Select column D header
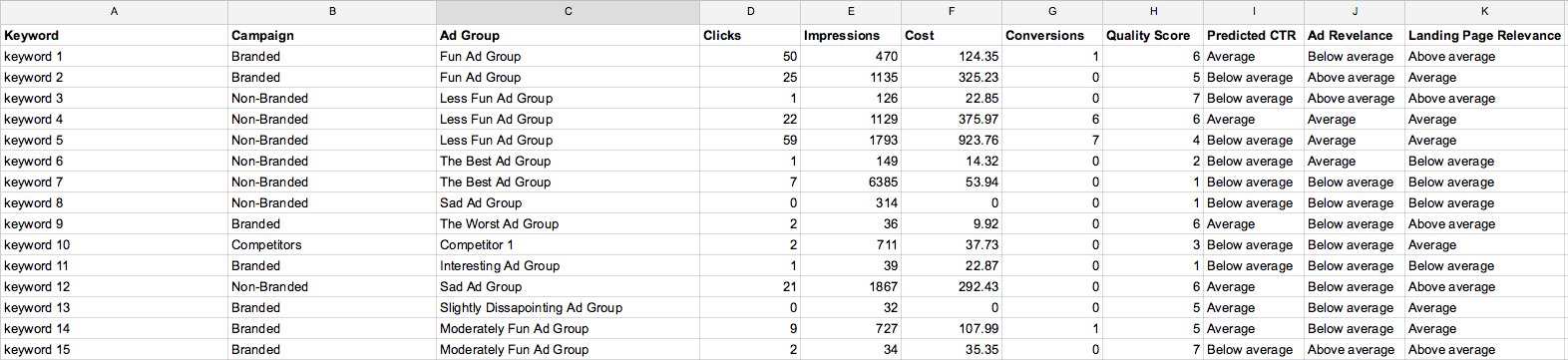 pyautogui.click(x=750, y=12)
